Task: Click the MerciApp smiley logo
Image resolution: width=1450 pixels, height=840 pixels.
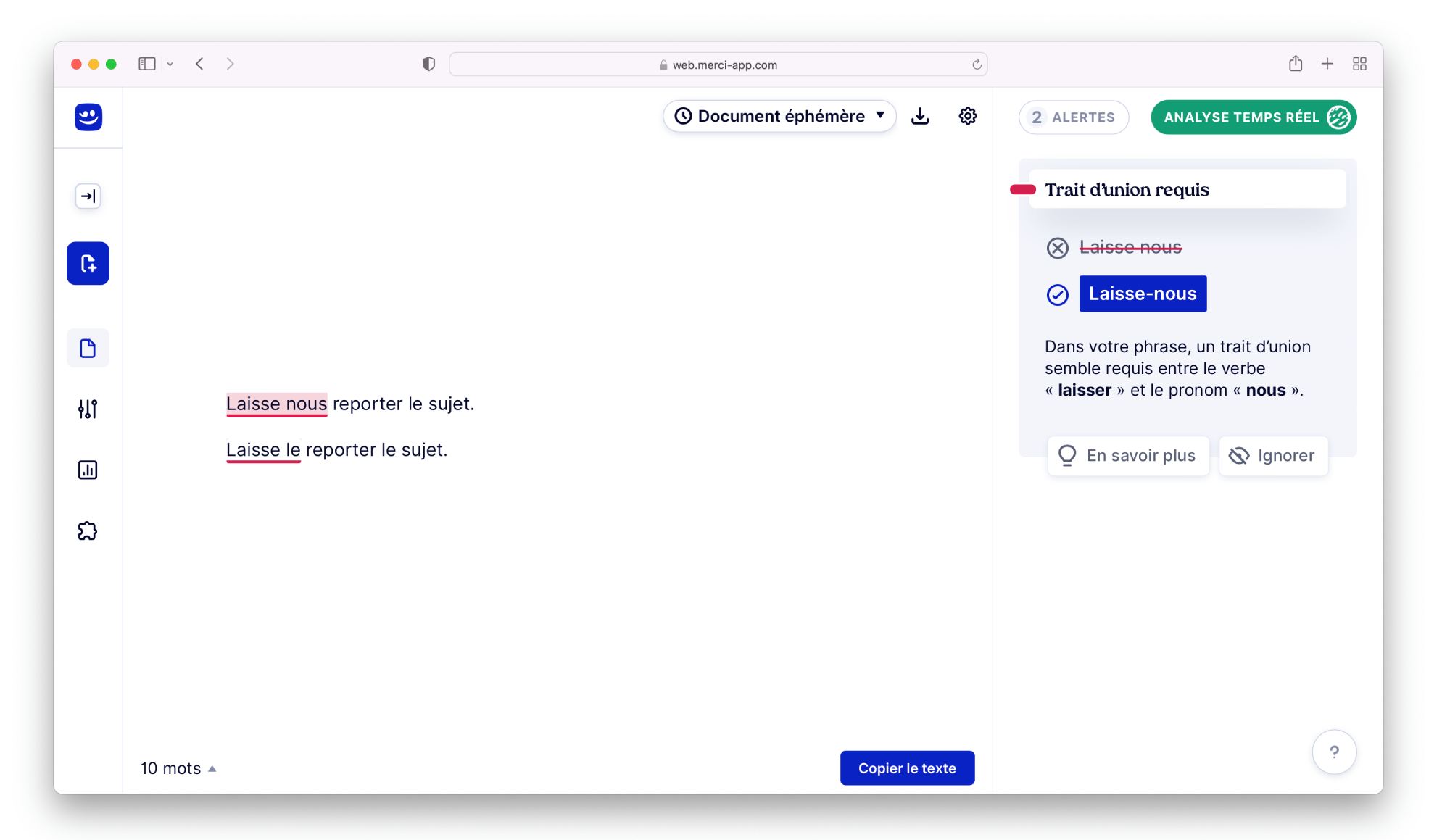Action: [x=88, y=117]
